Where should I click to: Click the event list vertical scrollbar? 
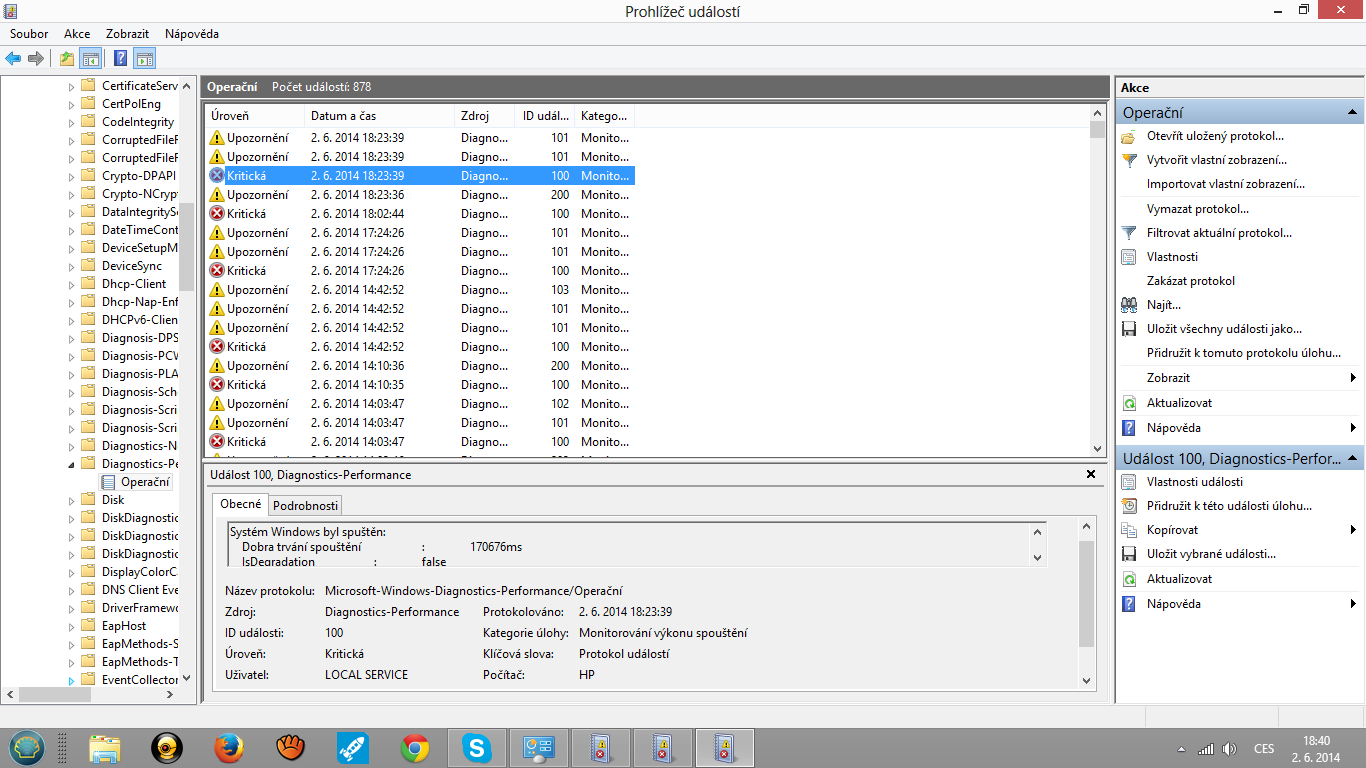(x=1097, y=282)
